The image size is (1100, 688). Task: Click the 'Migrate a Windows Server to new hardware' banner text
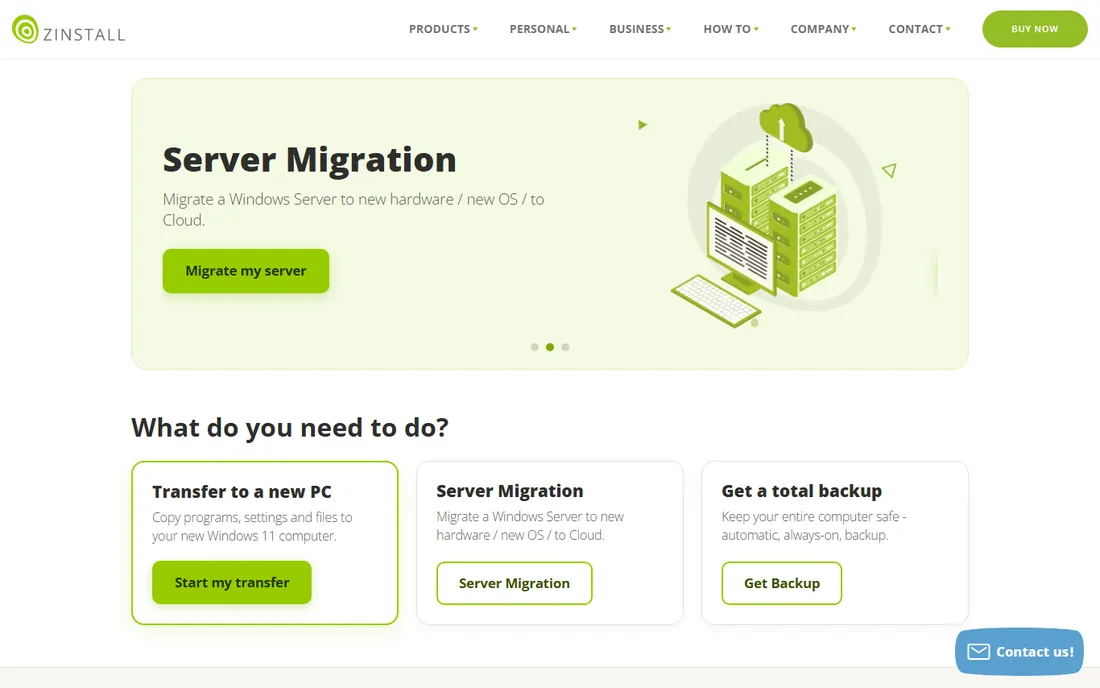click(354, 209)
